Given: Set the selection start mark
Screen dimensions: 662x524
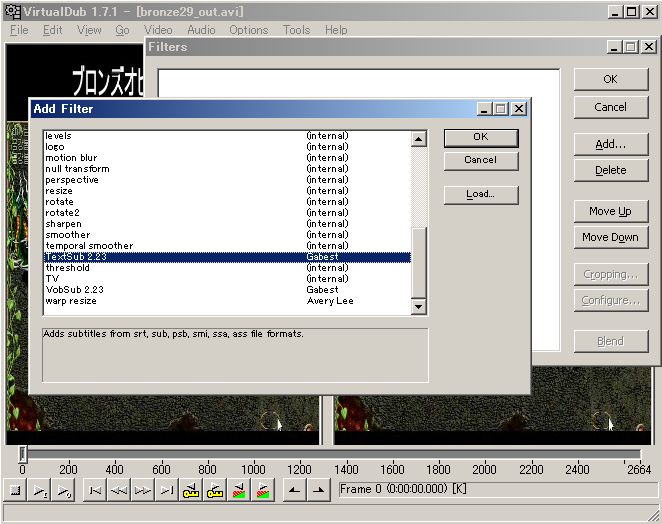Looking at the screenshot, I should [295, 490].
